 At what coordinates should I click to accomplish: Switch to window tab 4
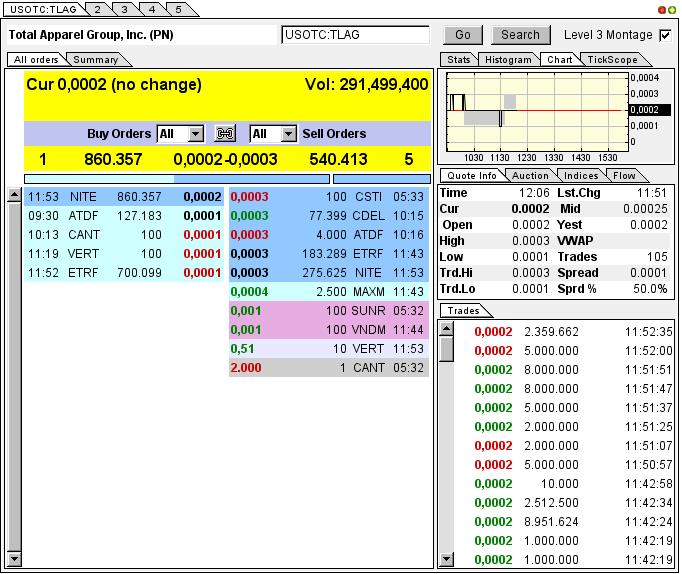tap(152, 9)
